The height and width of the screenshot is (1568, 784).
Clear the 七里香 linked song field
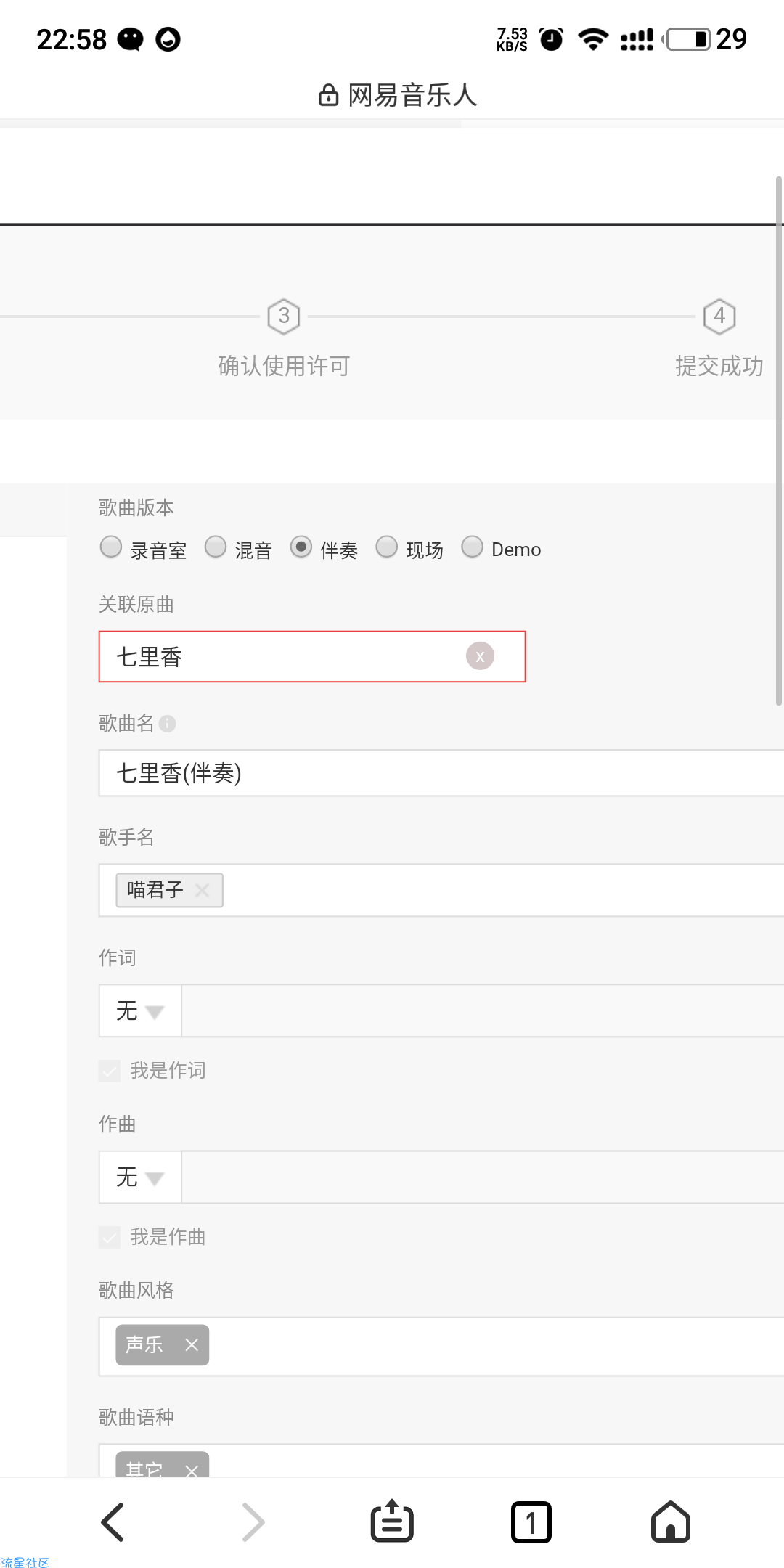point(480,656)
